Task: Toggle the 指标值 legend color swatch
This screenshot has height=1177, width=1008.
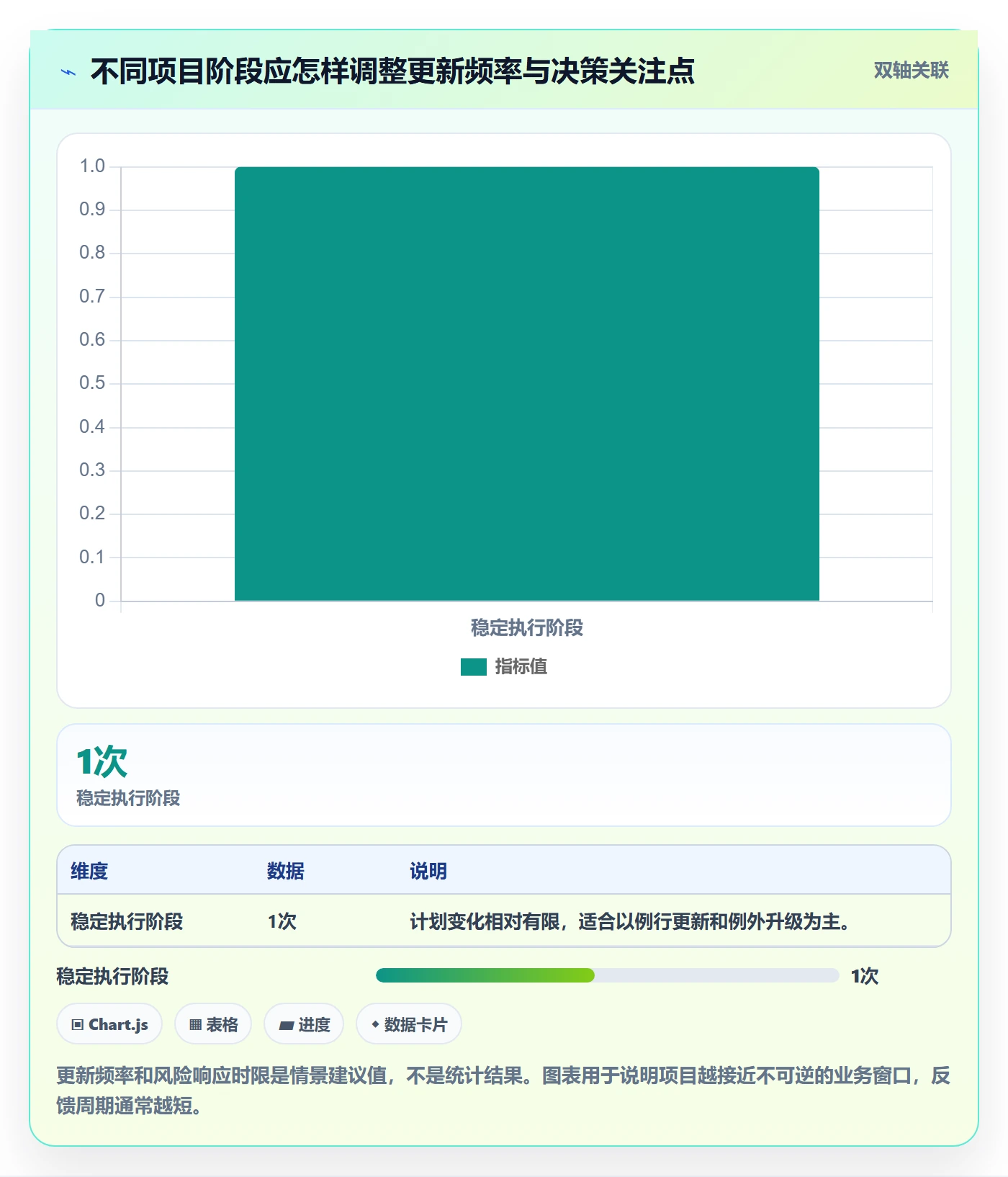Action: coord(474,667)
